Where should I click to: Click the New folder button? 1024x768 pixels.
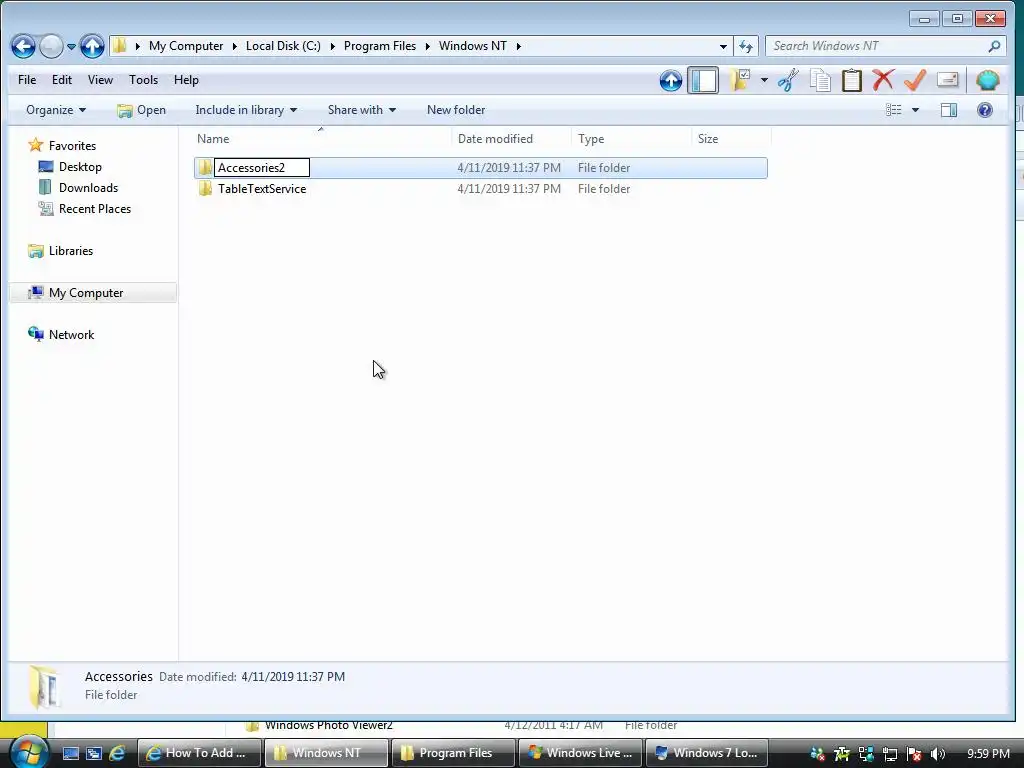tap(456, 110)
